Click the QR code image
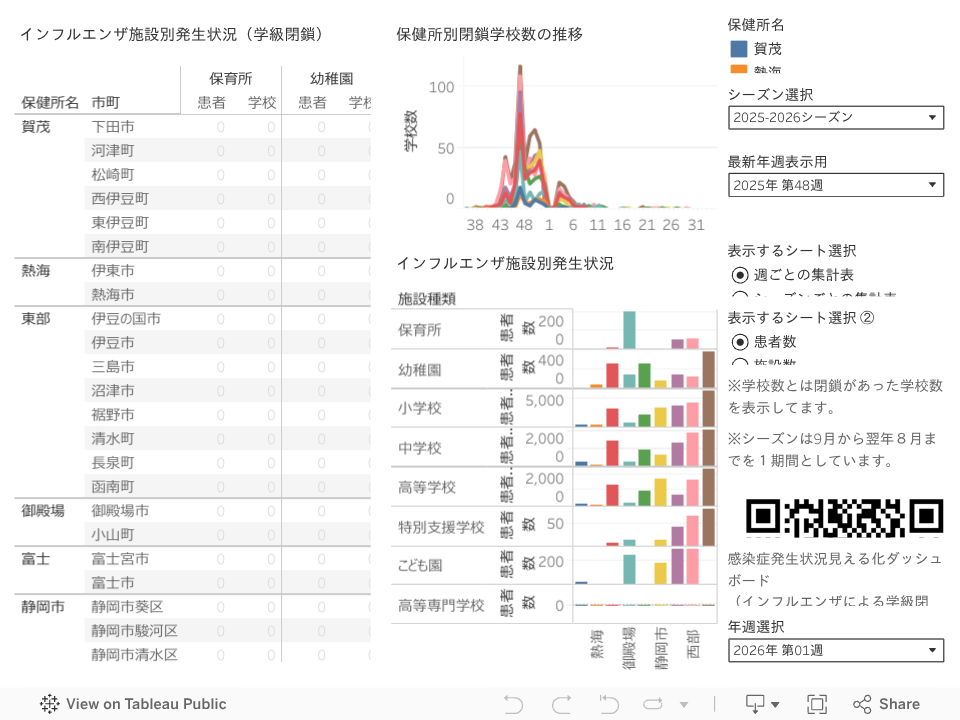The image size is (960, 720). pos(844,518)
